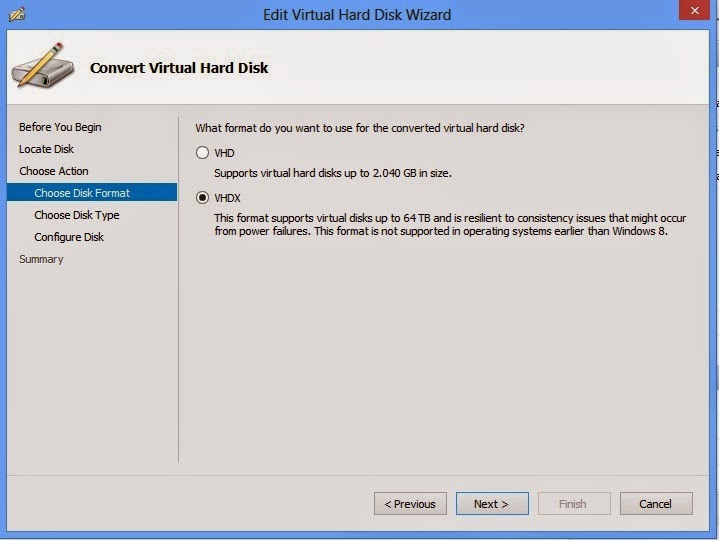Switch to the Choose Disk Type step
The width and height of the screenshot is (719, 540).
point(77,215)
